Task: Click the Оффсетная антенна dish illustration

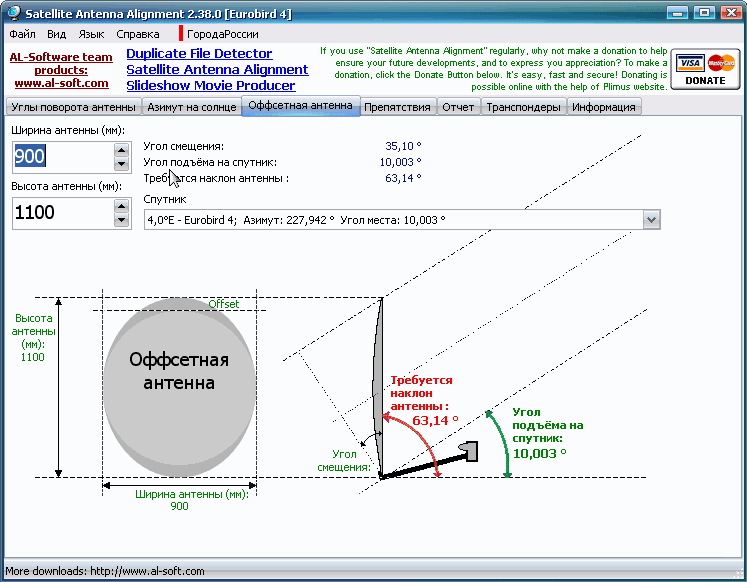Action: click(179, 387)
